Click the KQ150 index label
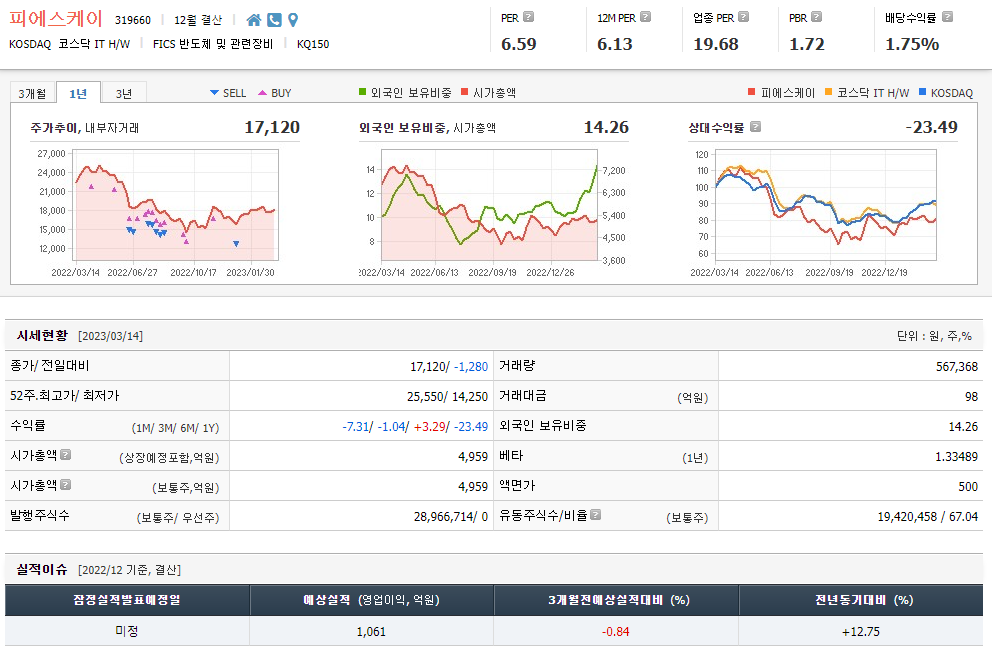Screen dimensions: 992x655 (x=313, y=44)
